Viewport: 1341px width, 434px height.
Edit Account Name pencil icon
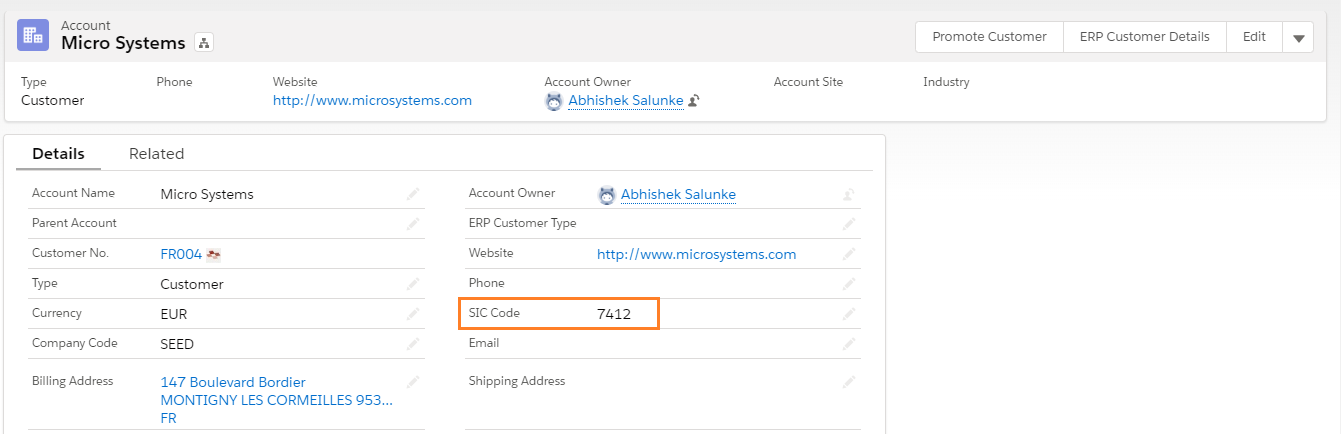pyautogui.click(x=413, y=194)
